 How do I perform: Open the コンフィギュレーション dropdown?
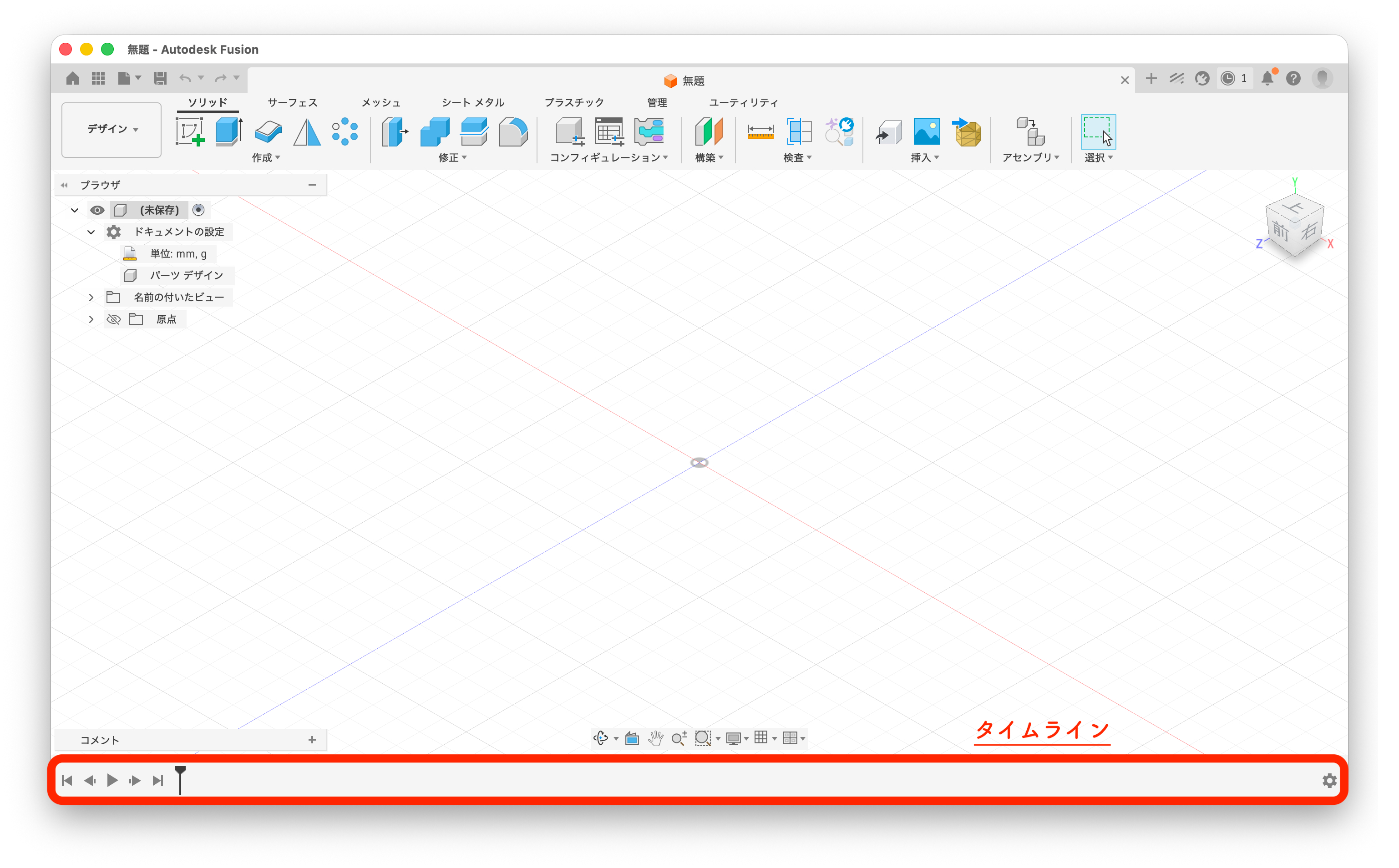tap(609, 157)
